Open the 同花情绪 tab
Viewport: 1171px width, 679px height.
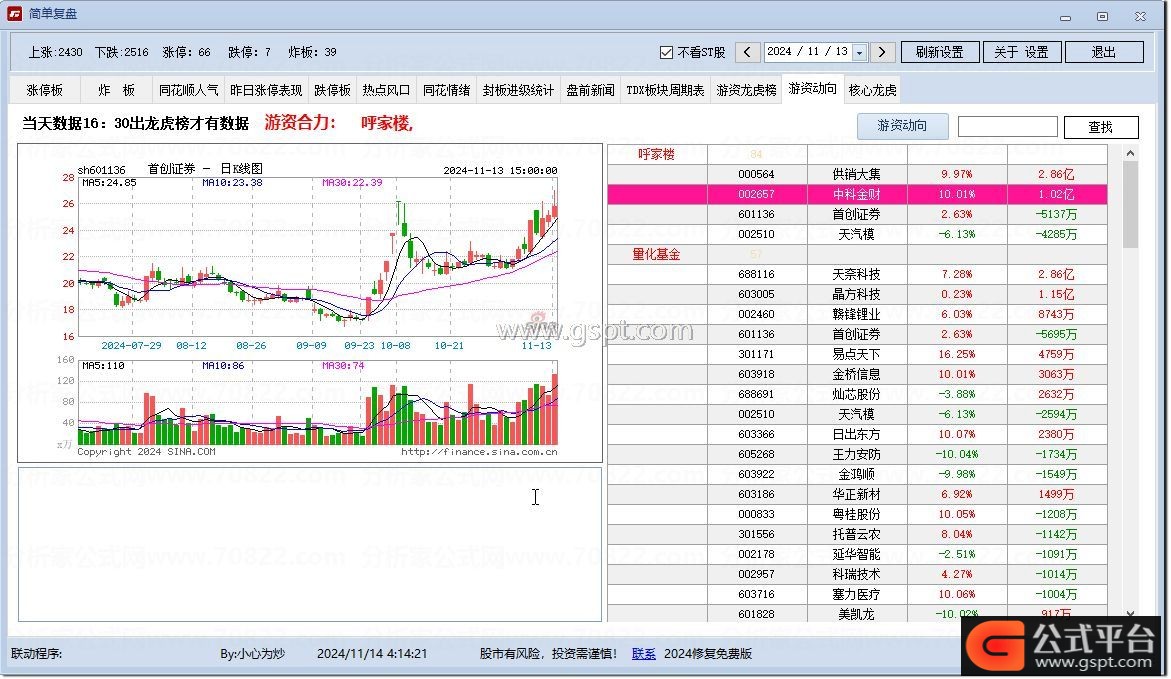[447, 90]
